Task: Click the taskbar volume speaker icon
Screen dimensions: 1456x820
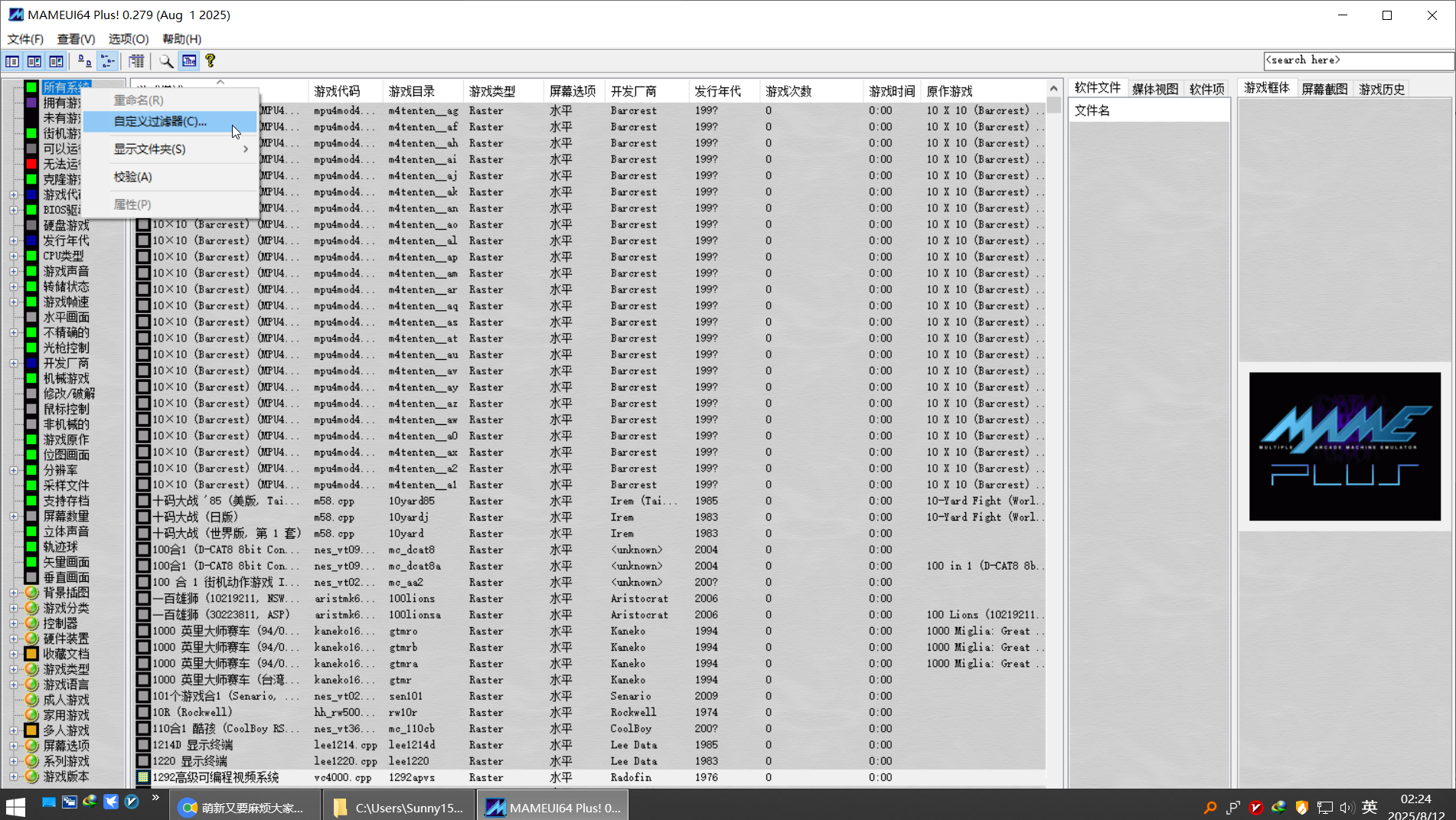Action: coord(1347,807)
